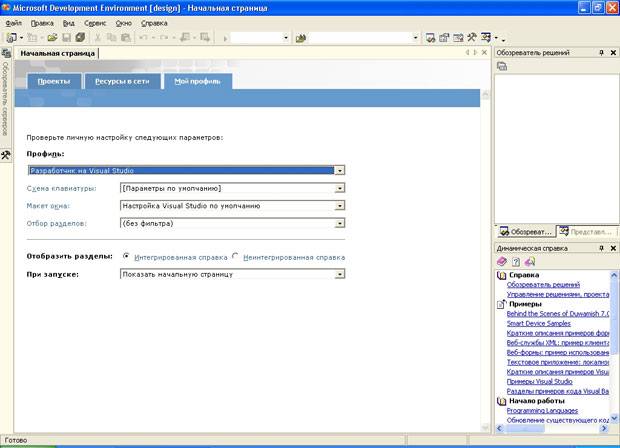This screenshot has height=448, width=620.
Task: Click the Find in Files icon
Action: coord(301,38)
